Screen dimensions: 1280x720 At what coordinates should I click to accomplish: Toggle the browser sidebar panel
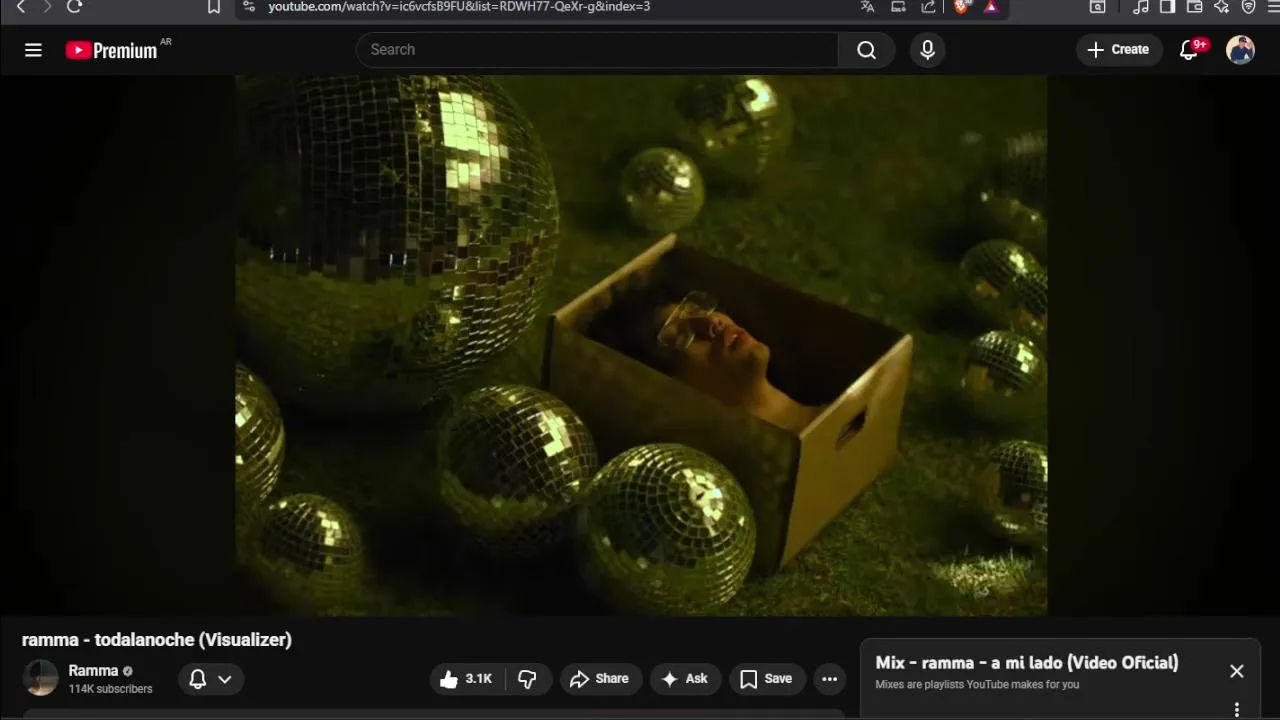coord(1167,7)
